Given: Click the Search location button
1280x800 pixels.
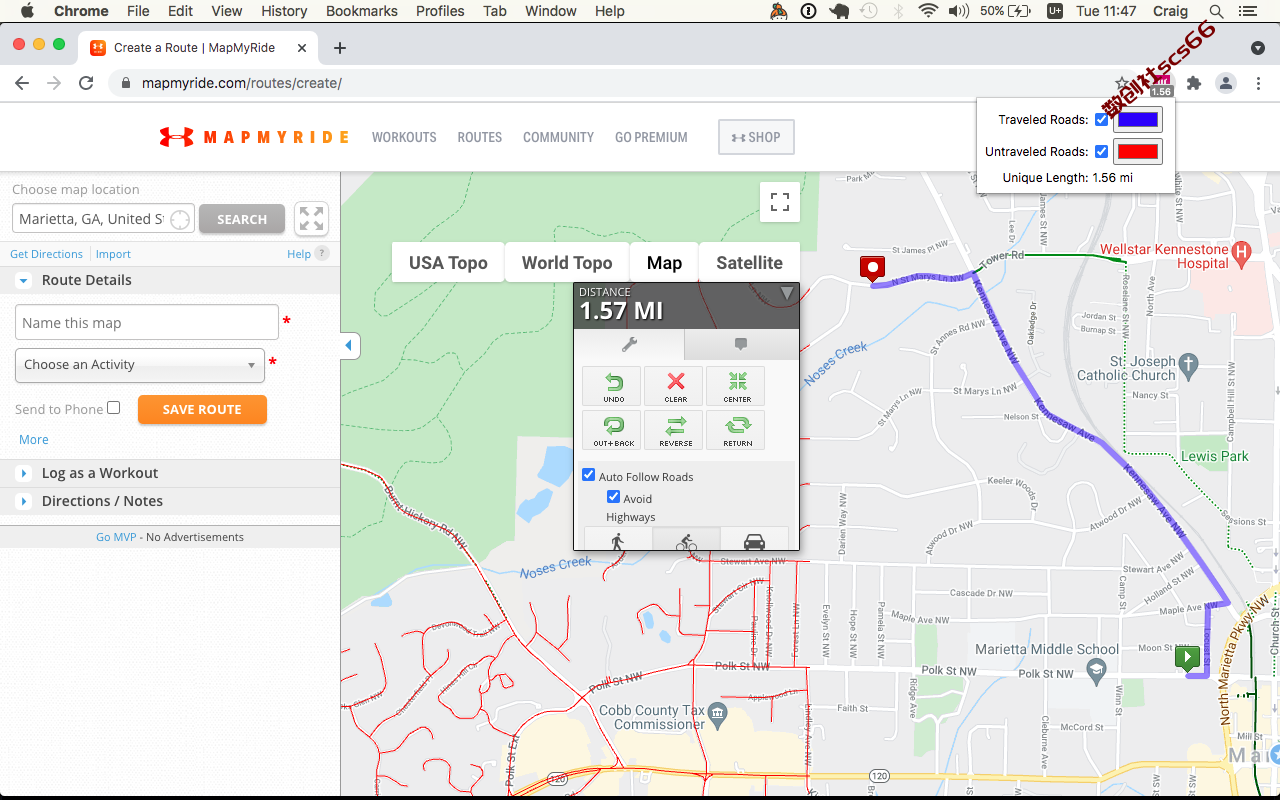Looking at the screenshot, I should tap(242, 219).
